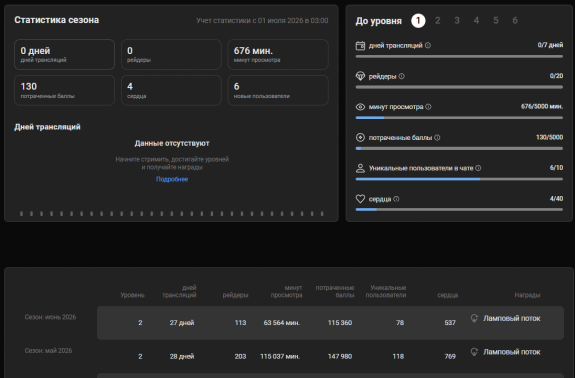Screen dimensions: 575x378
Task: Select level 1 tab
Action: pos(418,21)
